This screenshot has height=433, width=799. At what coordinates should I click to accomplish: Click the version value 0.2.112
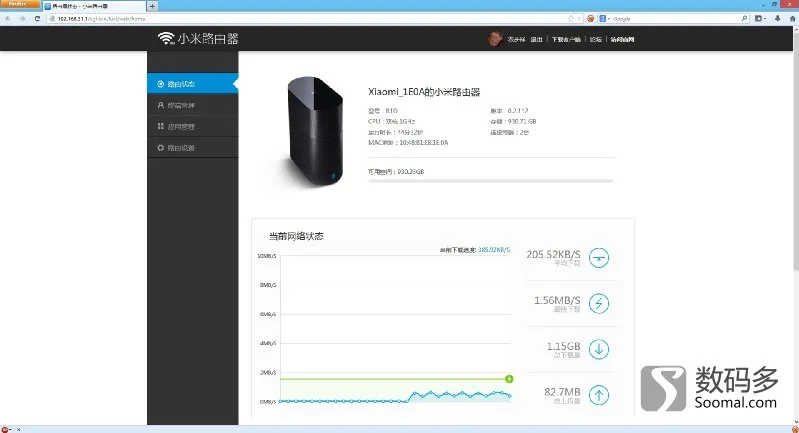pos(518,111)
